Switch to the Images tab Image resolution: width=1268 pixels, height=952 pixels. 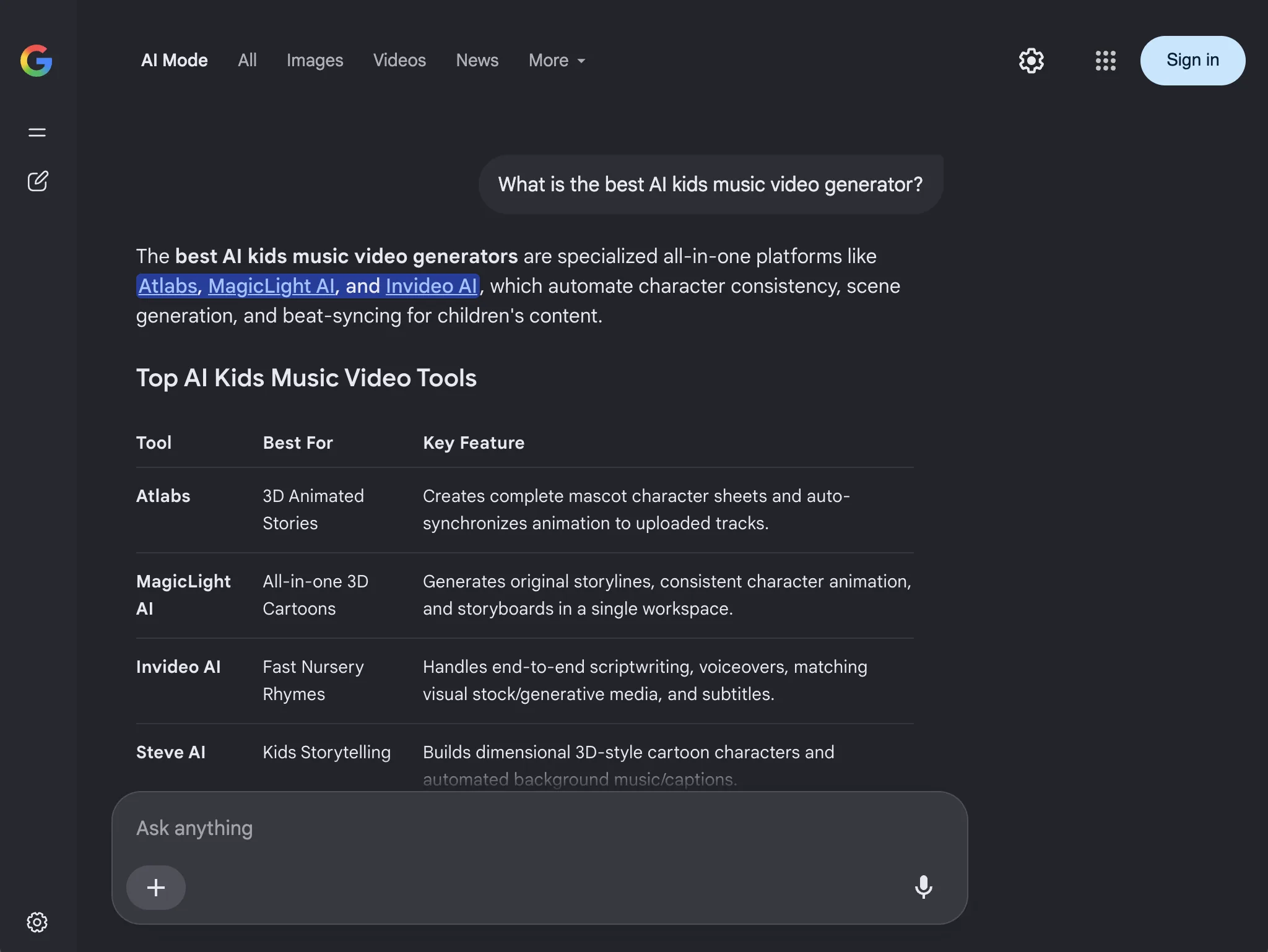[x=315, y=61]
